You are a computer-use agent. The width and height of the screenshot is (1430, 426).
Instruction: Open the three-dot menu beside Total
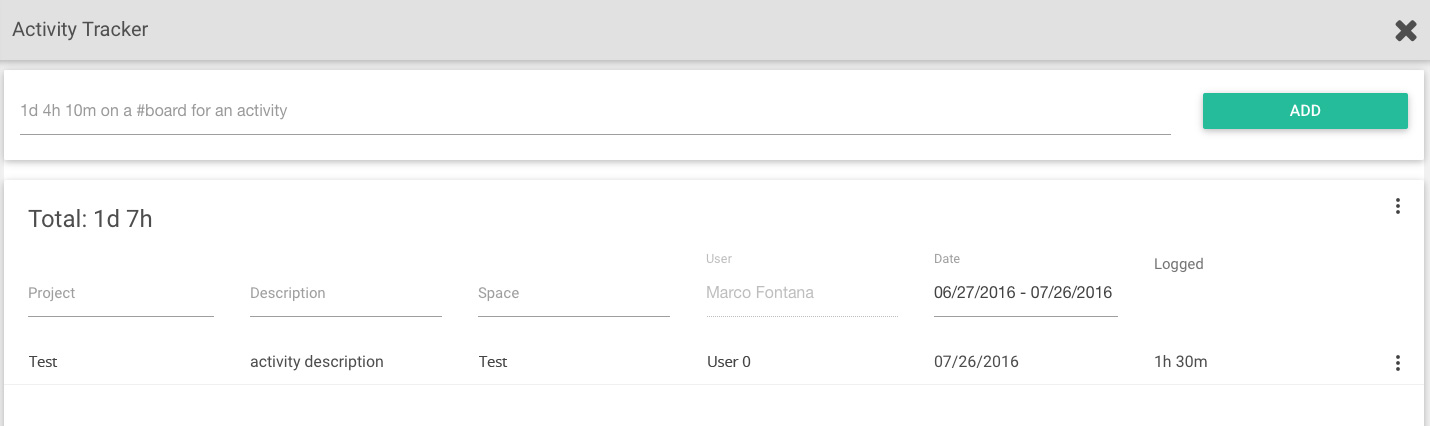click(1398, 207)
